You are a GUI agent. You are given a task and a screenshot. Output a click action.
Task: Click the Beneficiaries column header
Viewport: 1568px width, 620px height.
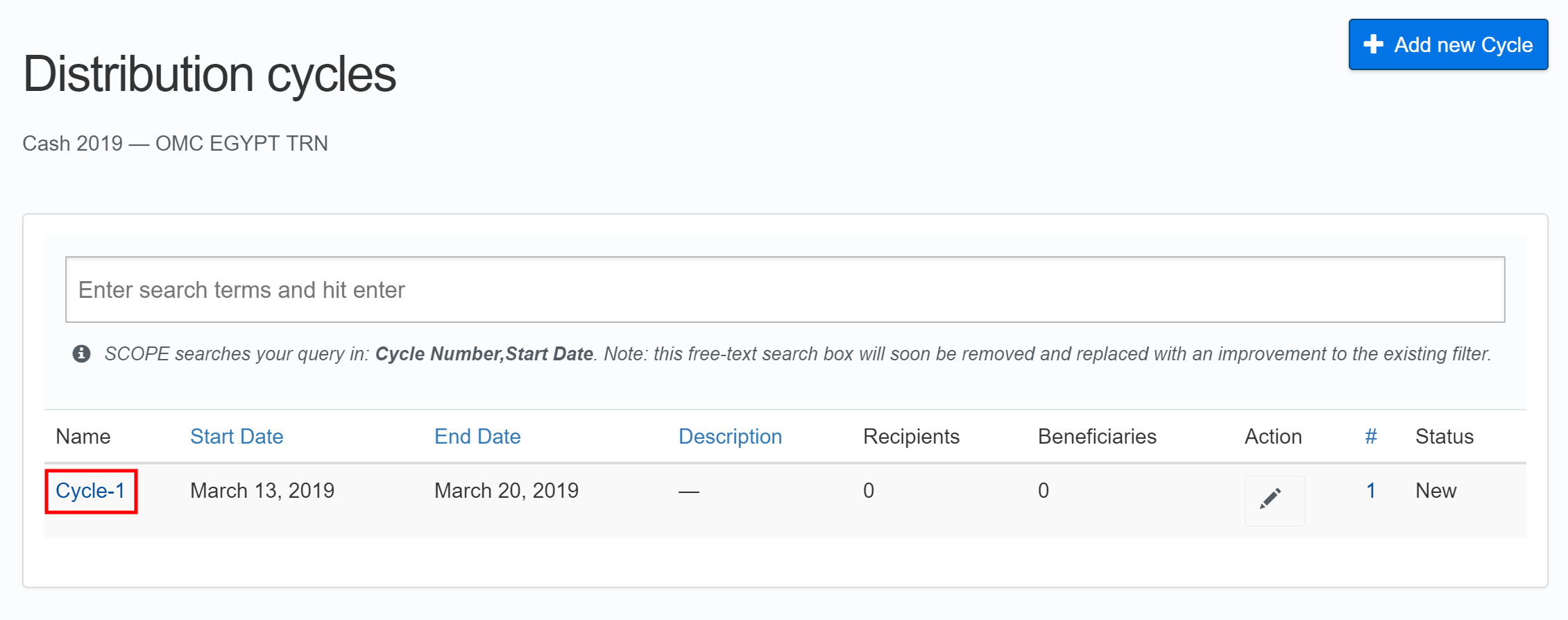click(x=1097, y=437)
